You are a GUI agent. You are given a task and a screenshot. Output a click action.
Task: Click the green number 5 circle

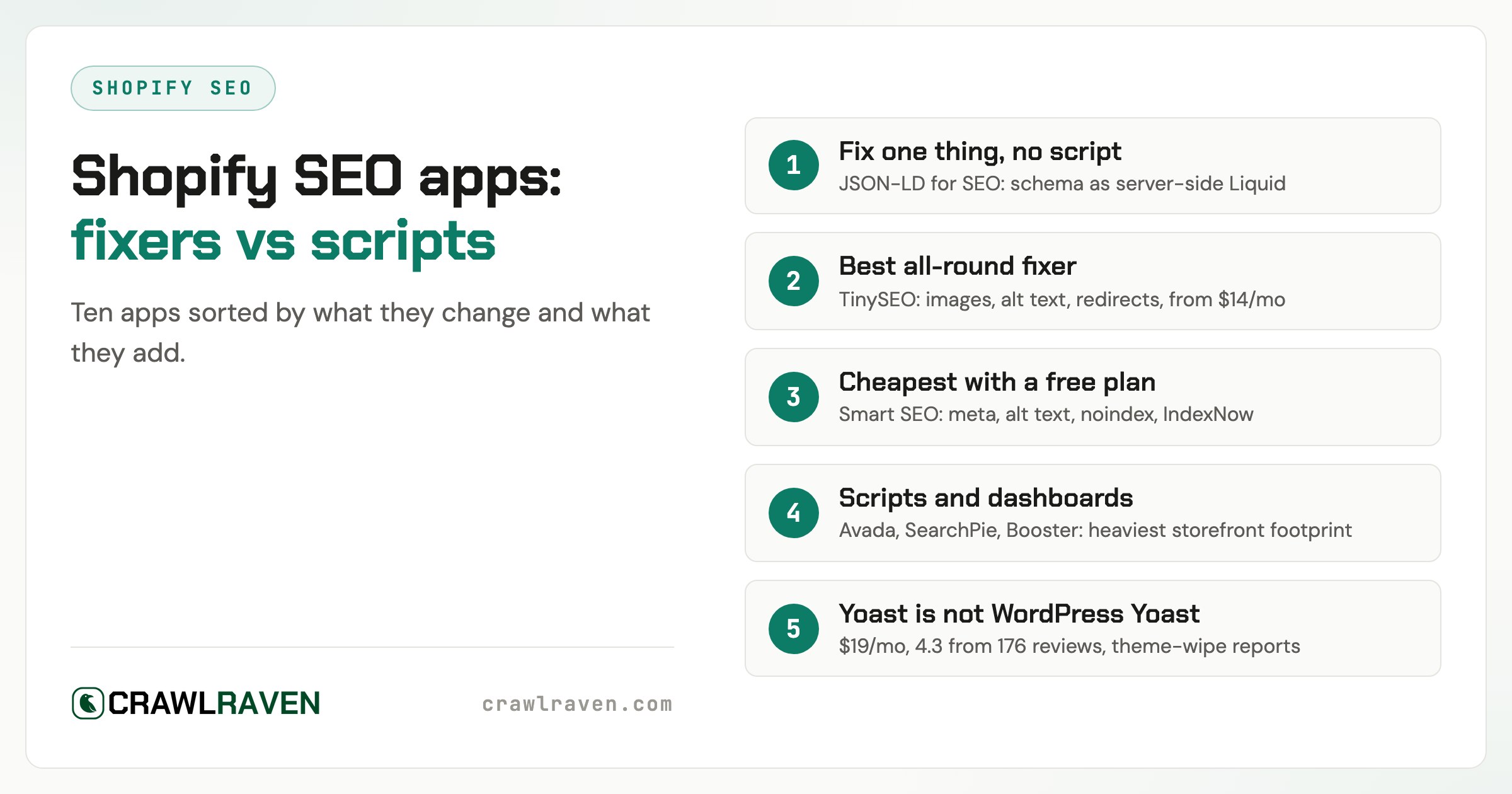[794, 629]
